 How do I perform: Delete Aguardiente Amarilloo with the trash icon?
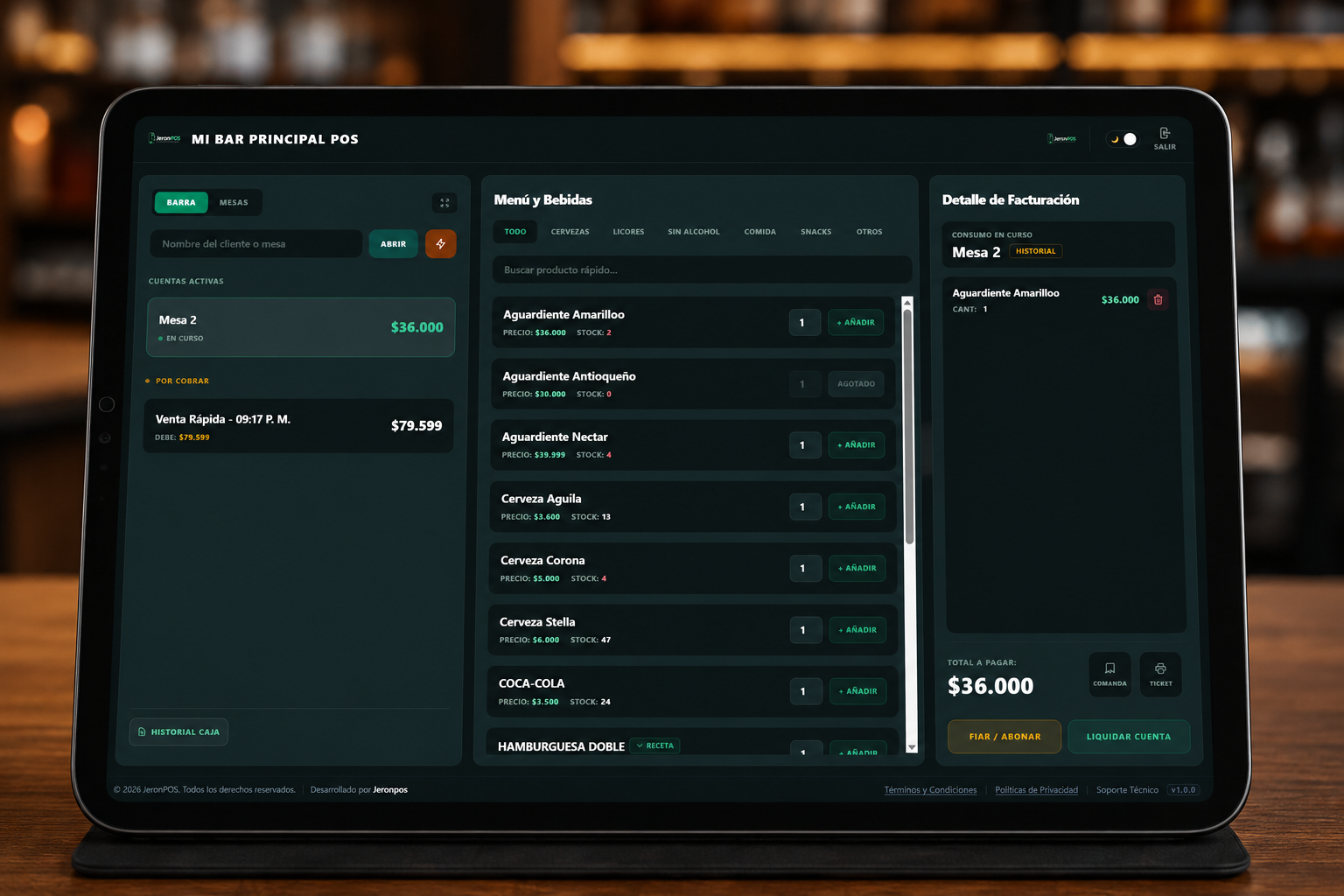(x=1158, y=299)
